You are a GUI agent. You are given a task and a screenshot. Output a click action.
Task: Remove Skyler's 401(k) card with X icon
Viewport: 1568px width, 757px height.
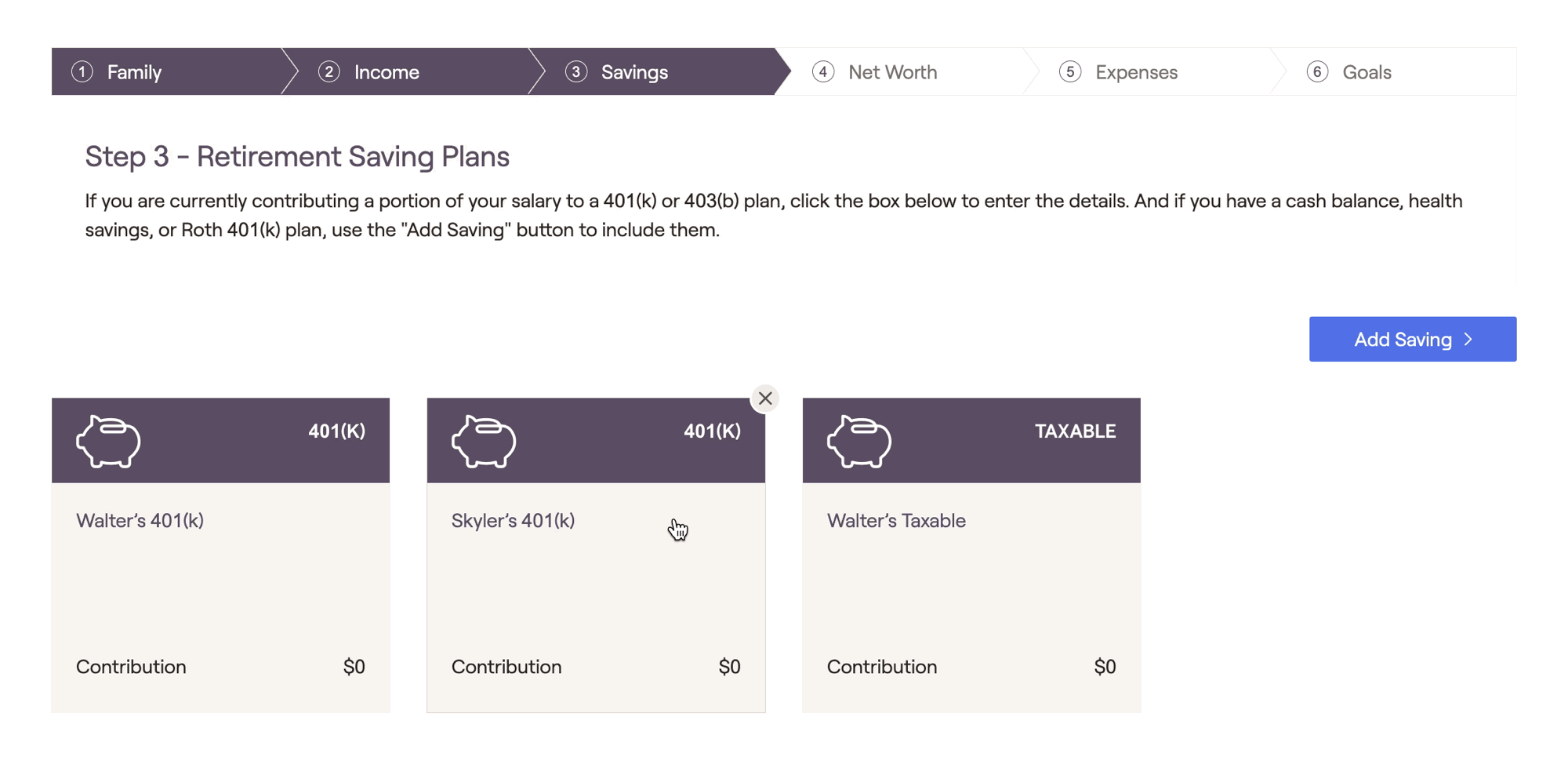(765, 399)
